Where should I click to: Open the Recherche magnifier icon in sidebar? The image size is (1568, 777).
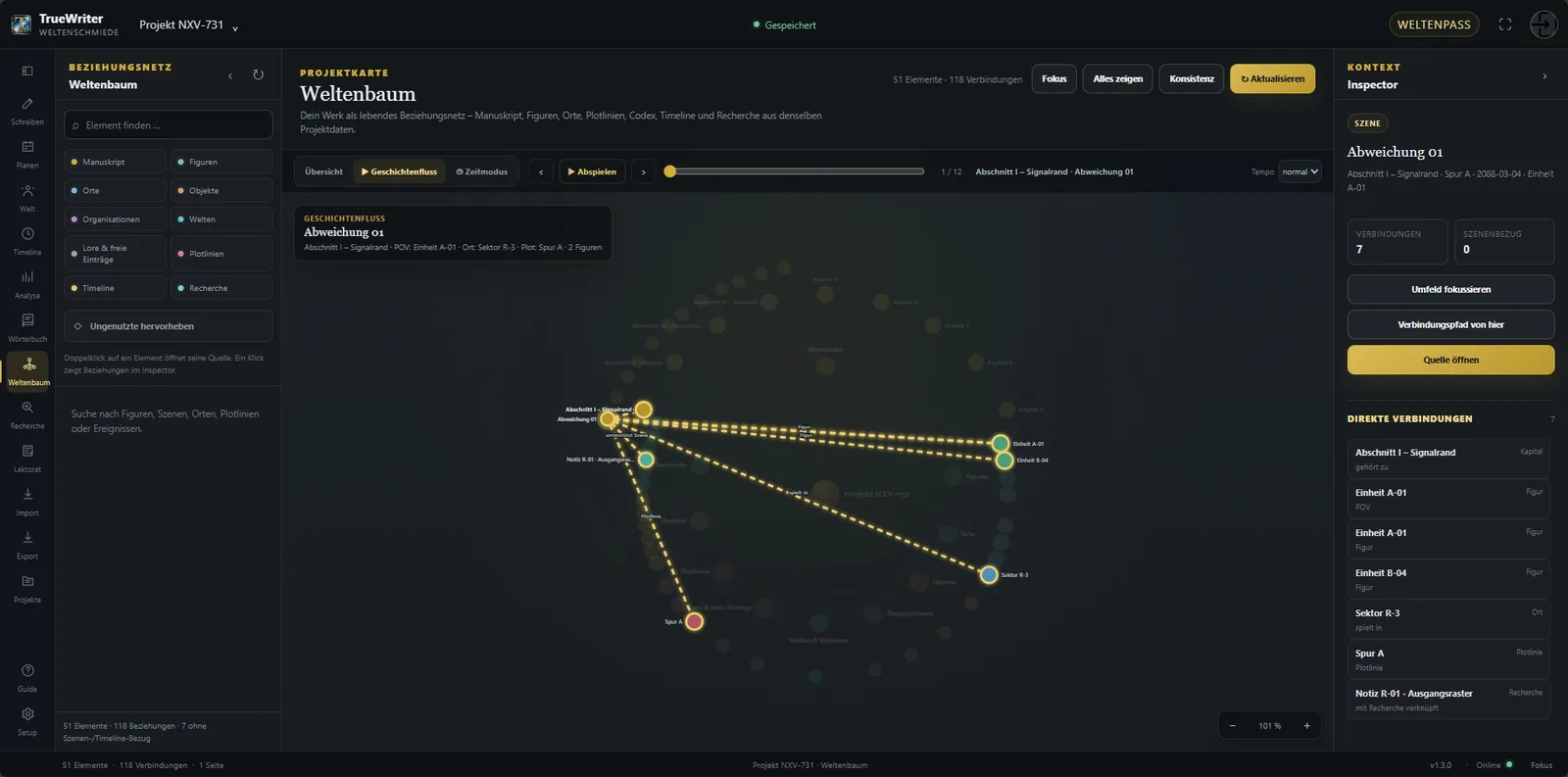(x=27, y=407)
